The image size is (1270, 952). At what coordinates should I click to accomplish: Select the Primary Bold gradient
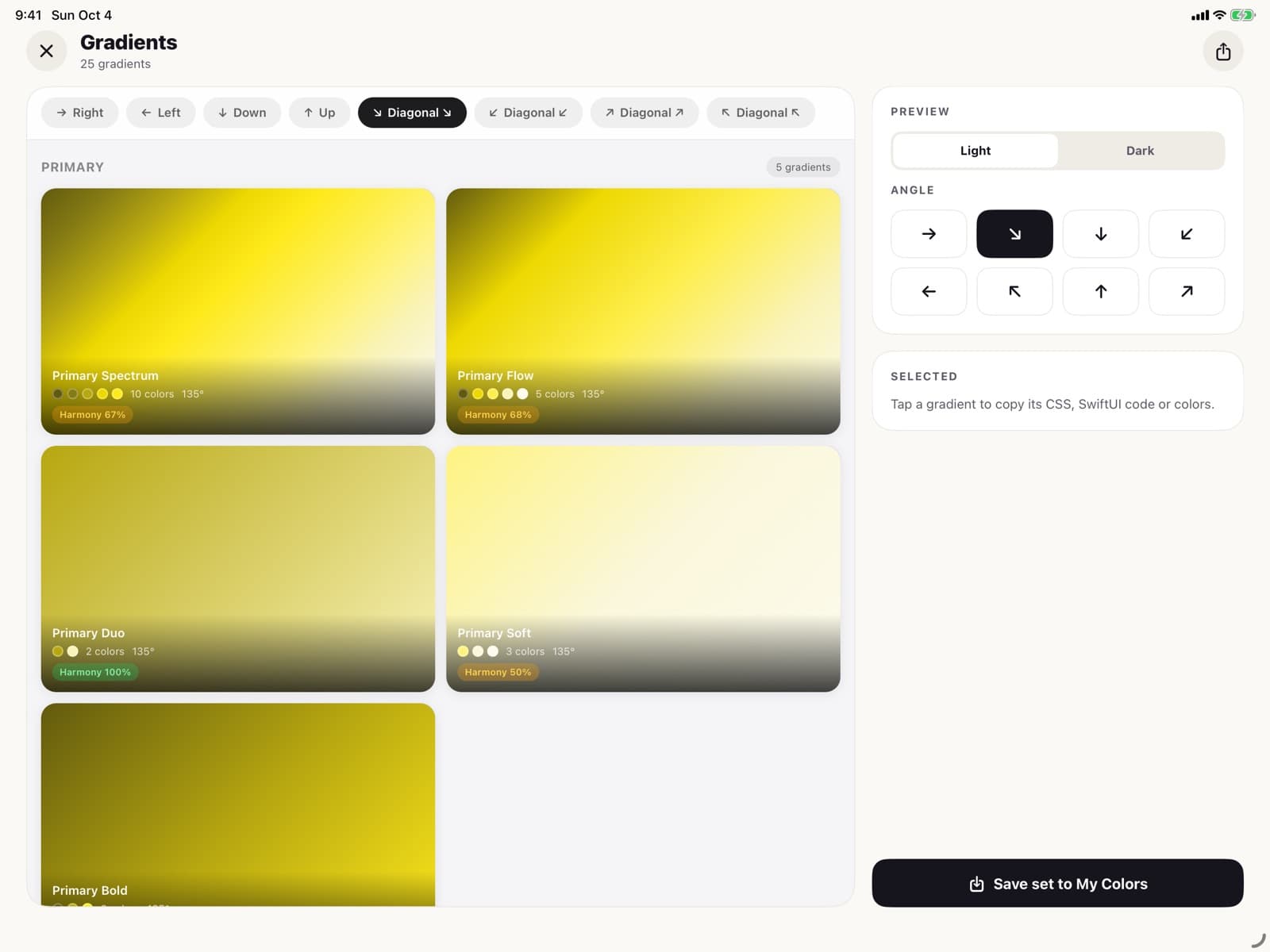point(238,804)
